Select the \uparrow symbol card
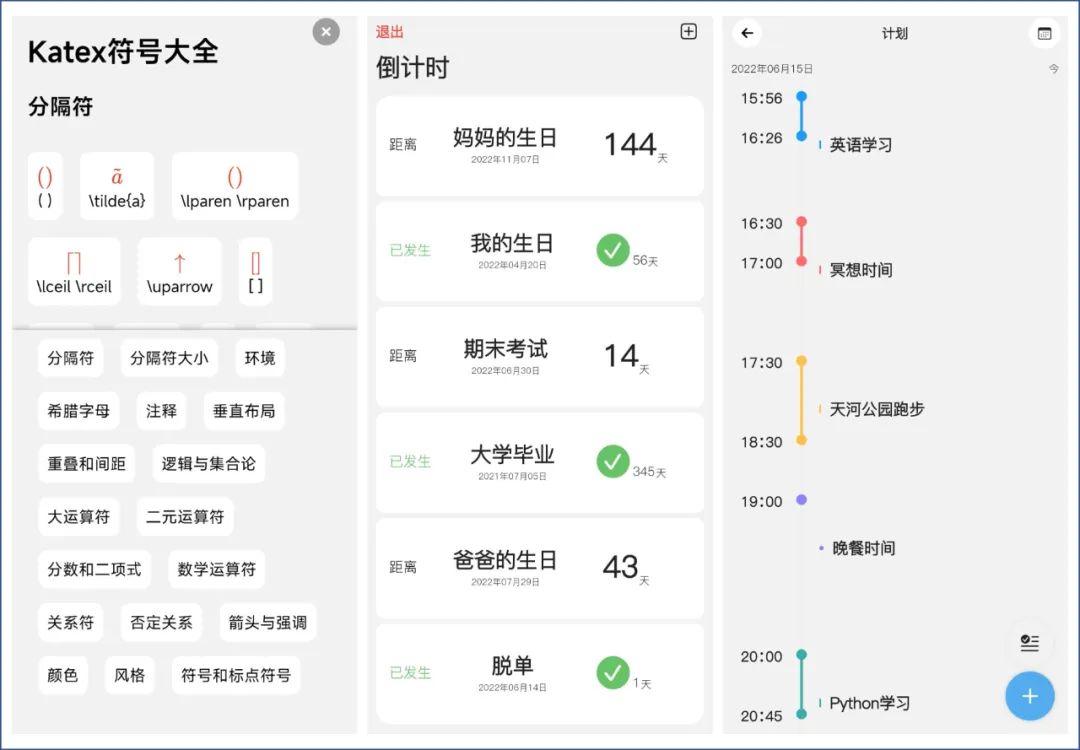The width and height of the screenshot is (1080, 750). click(179, 270)
